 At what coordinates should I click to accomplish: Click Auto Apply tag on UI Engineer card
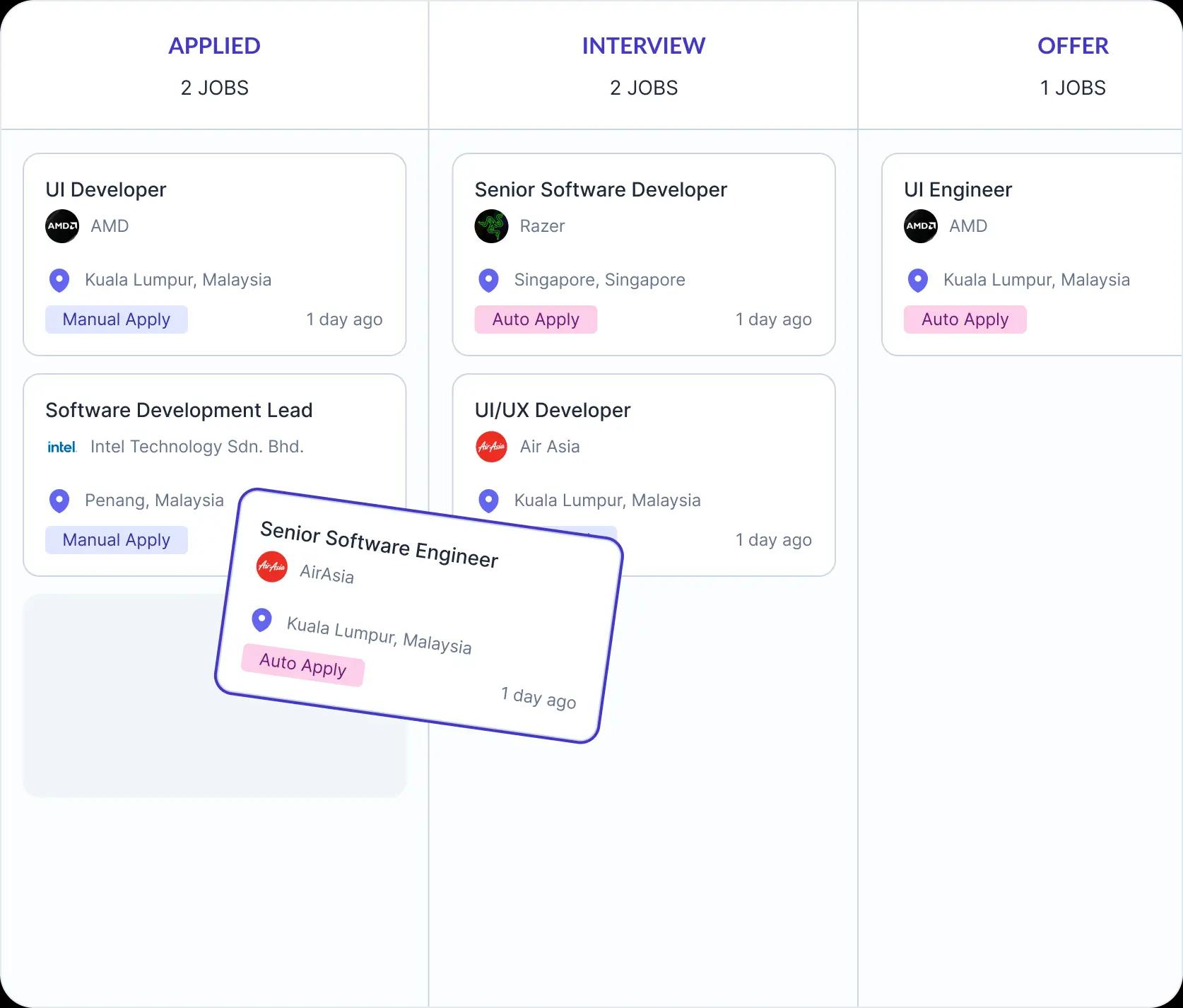(x=965, y=320)
